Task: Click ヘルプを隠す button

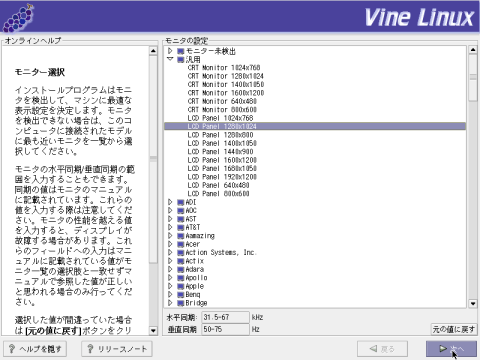Action: point(35,349)
